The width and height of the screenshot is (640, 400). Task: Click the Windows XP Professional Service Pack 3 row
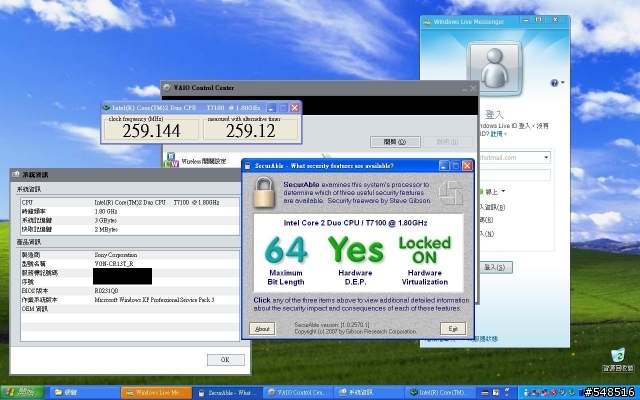130,300
